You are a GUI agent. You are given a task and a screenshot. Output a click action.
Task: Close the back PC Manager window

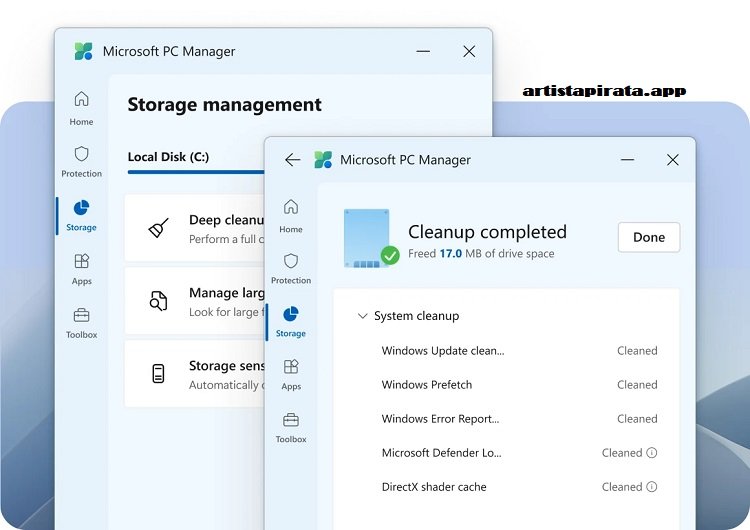[x=469, y=51]
